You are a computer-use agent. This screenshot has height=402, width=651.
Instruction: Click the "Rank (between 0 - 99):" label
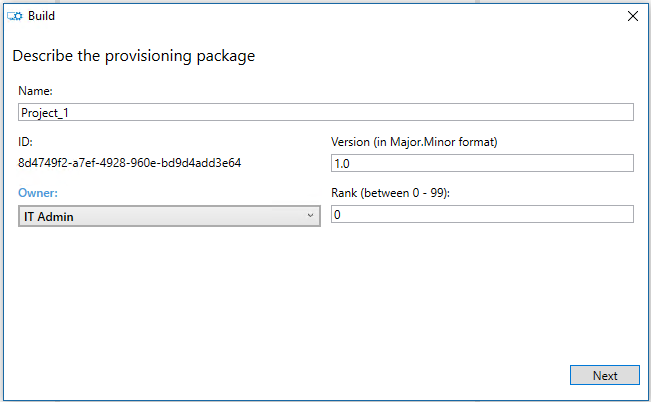[390, 192]
